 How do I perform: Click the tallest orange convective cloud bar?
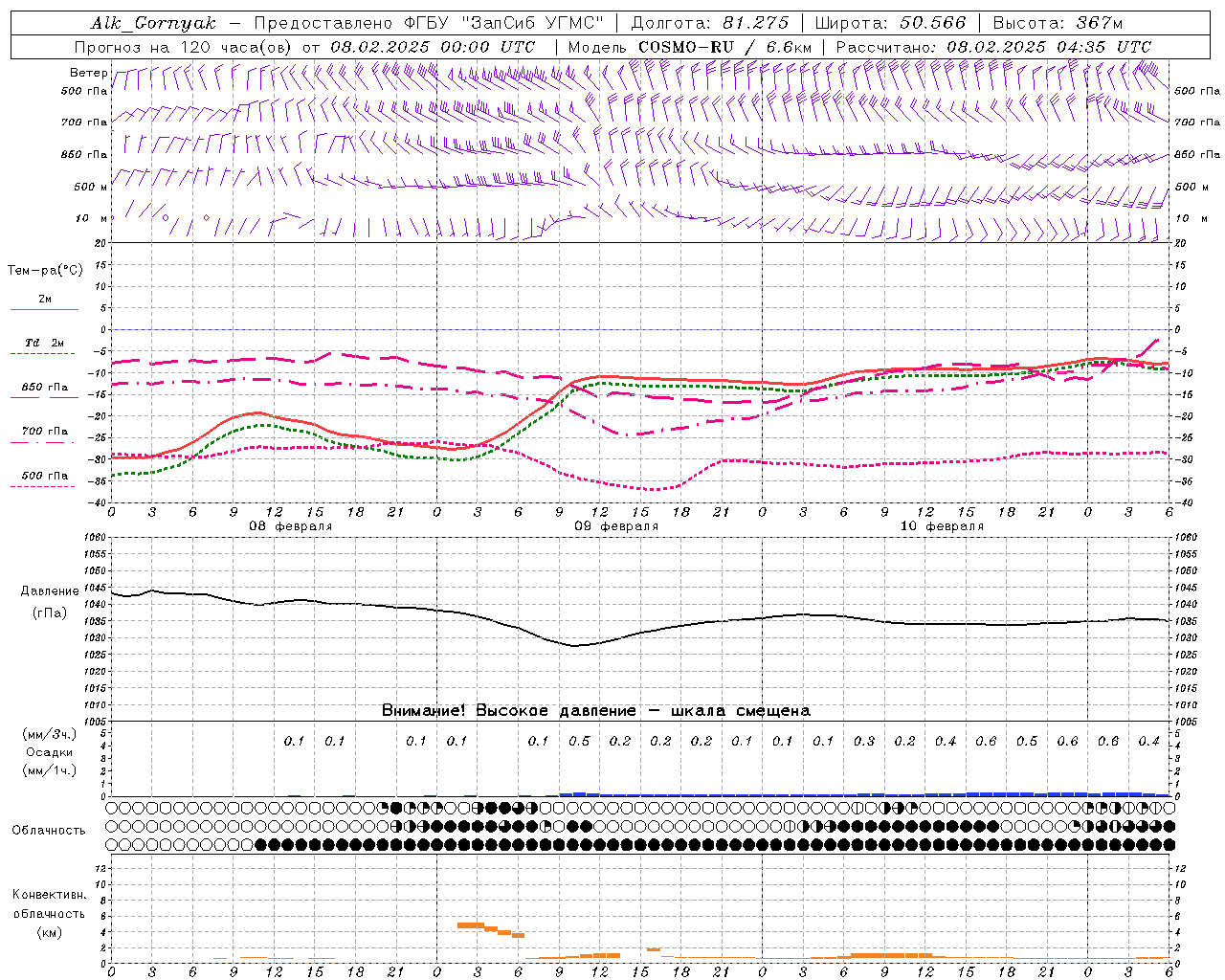(x=470, y=925)
